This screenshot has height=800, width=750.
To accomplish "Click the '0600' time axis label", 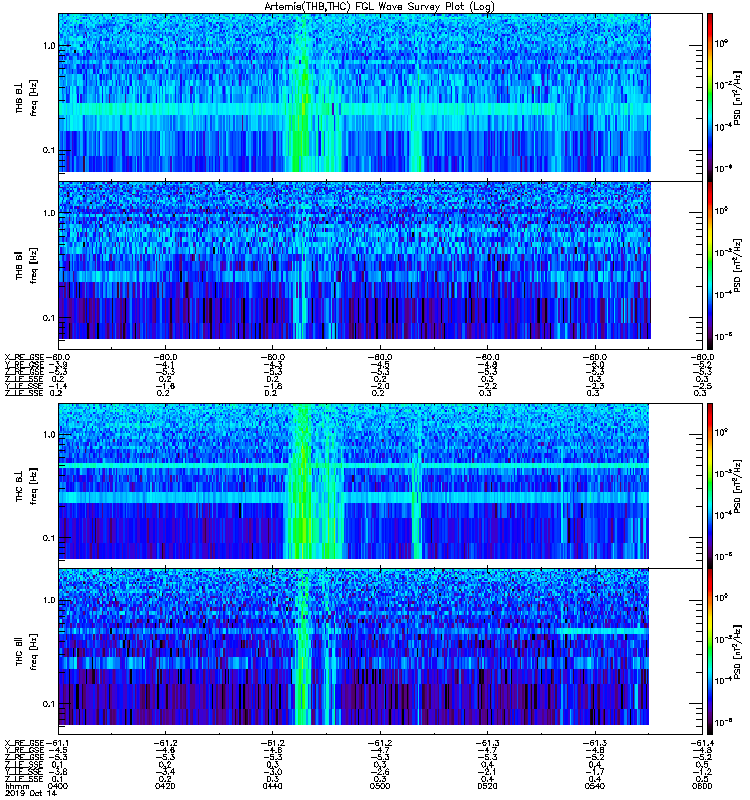I will (x=702, y=786).
